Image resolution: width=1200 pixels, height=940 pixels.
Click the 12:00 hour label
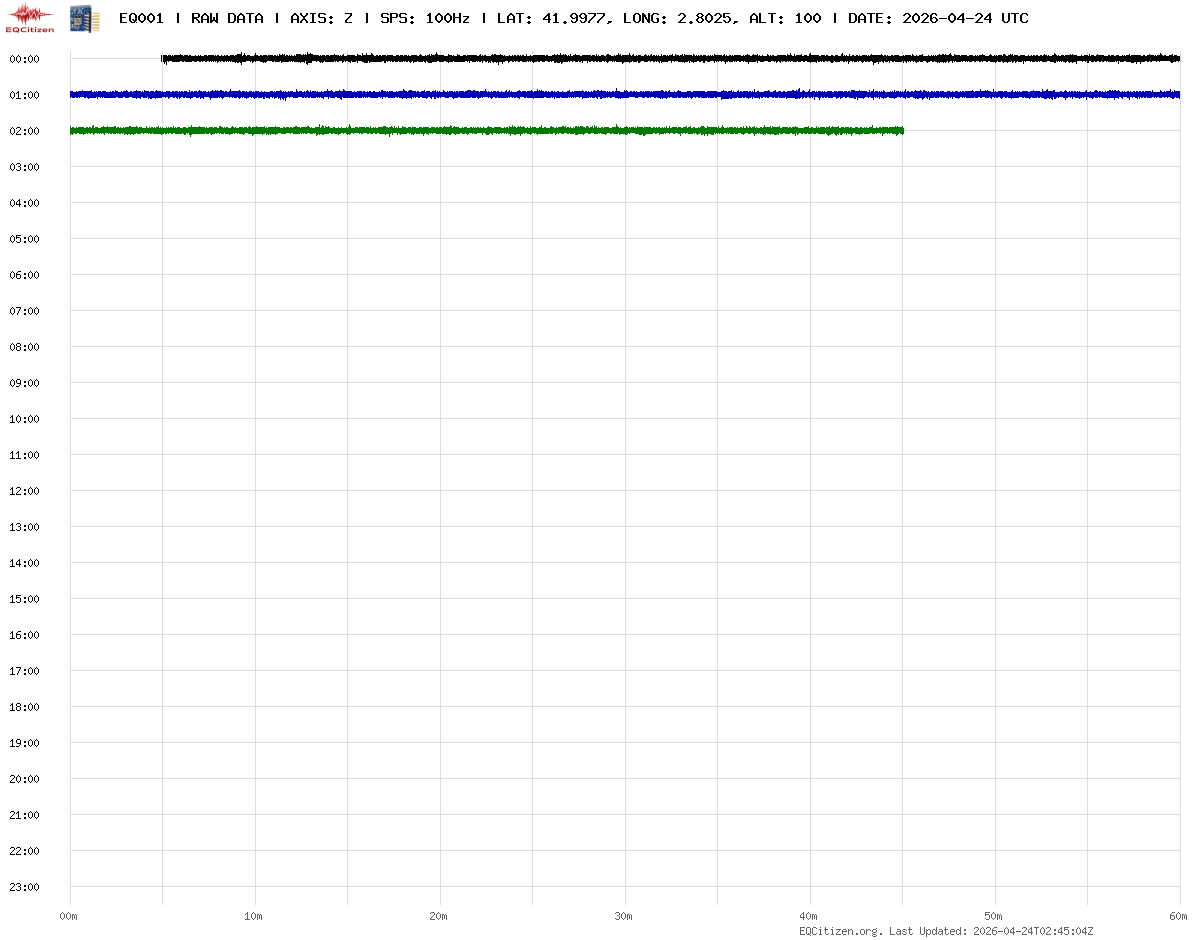pyautogui.click(x=24, y=491)
